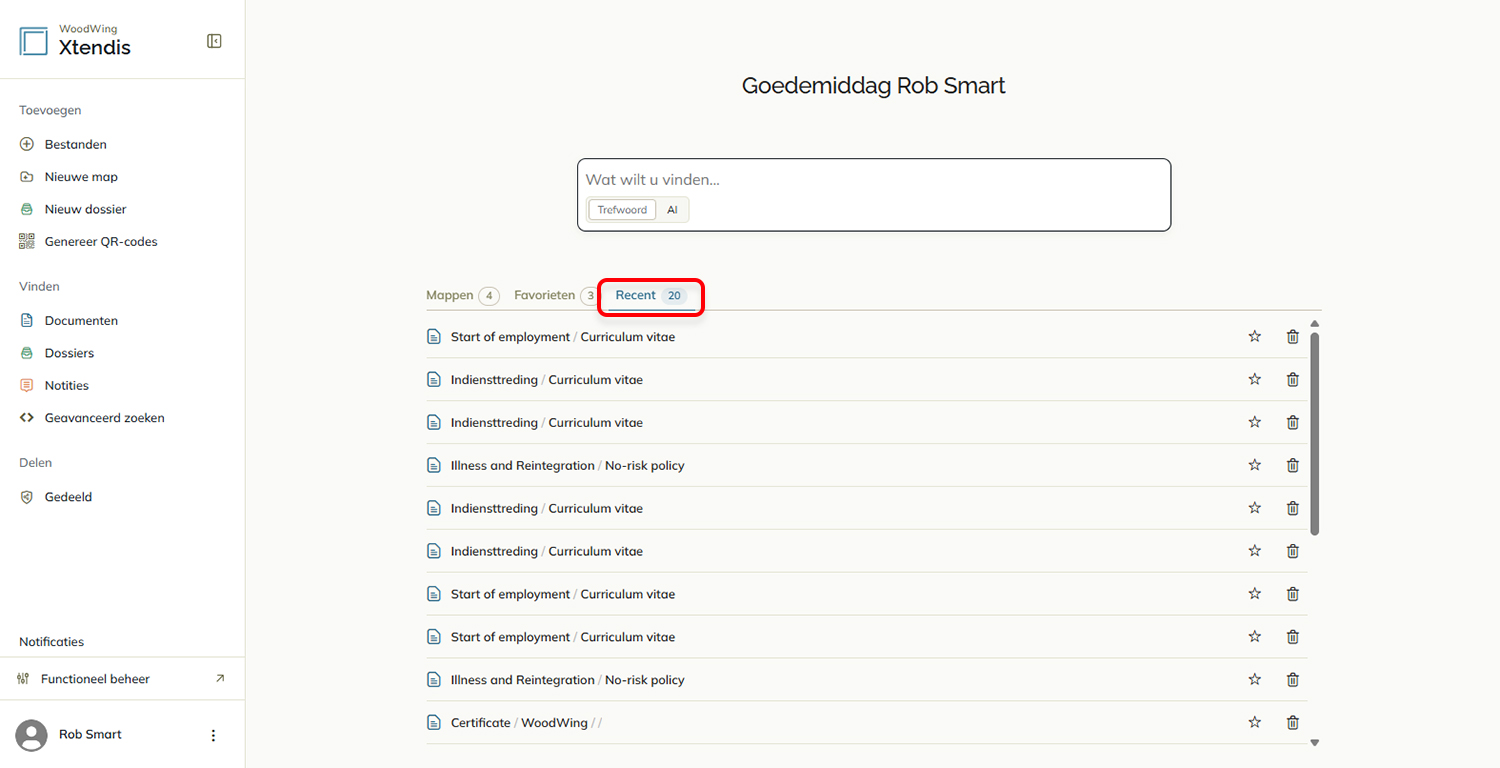1500x768 pixels.
Task: Click the Rob Smart avatar
Action: tap(32, 735)
